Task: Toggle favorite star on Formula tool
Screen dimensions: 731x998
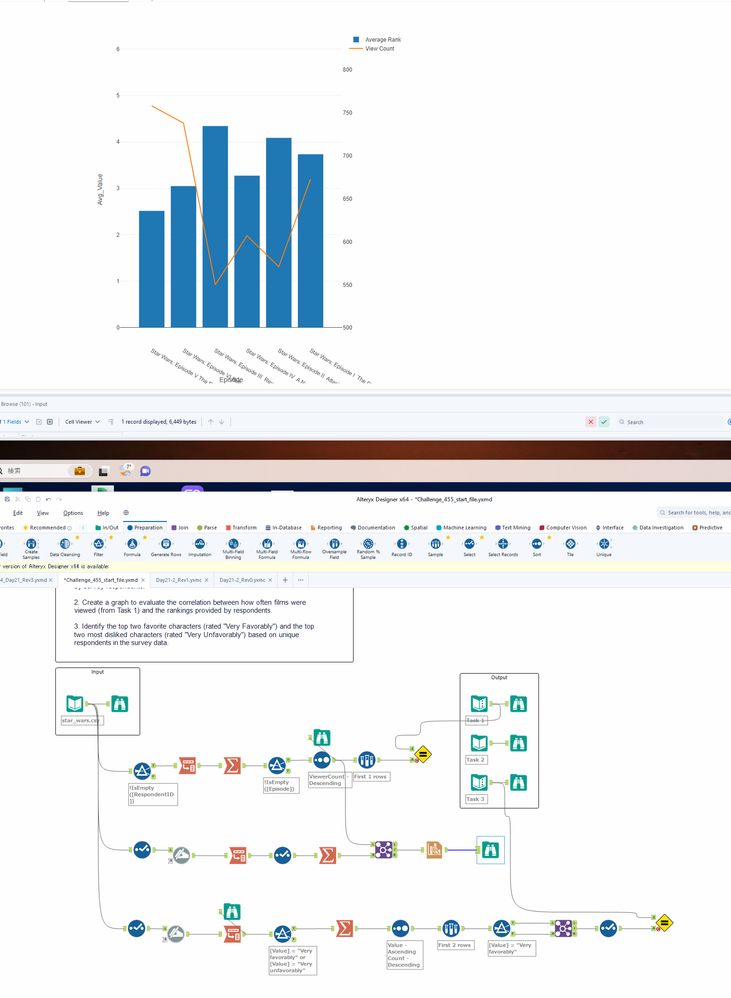Action: tap(144, 538)
